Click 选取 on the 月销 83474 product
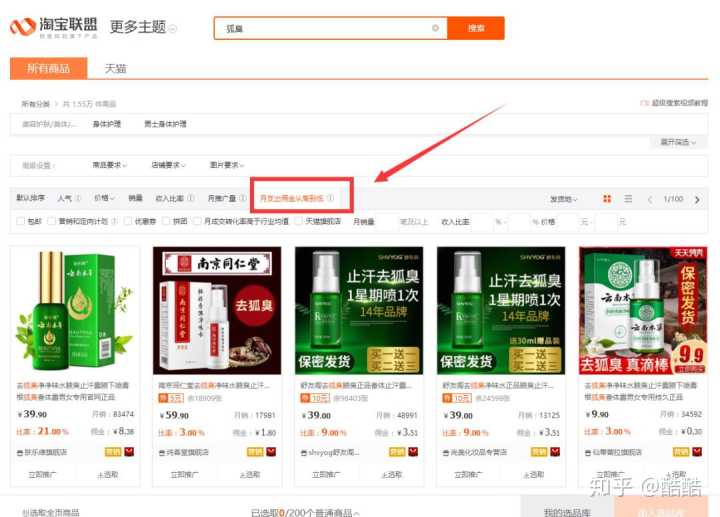Screen dimensions: 720x517 pyautogui.click(x=107, y=474)
